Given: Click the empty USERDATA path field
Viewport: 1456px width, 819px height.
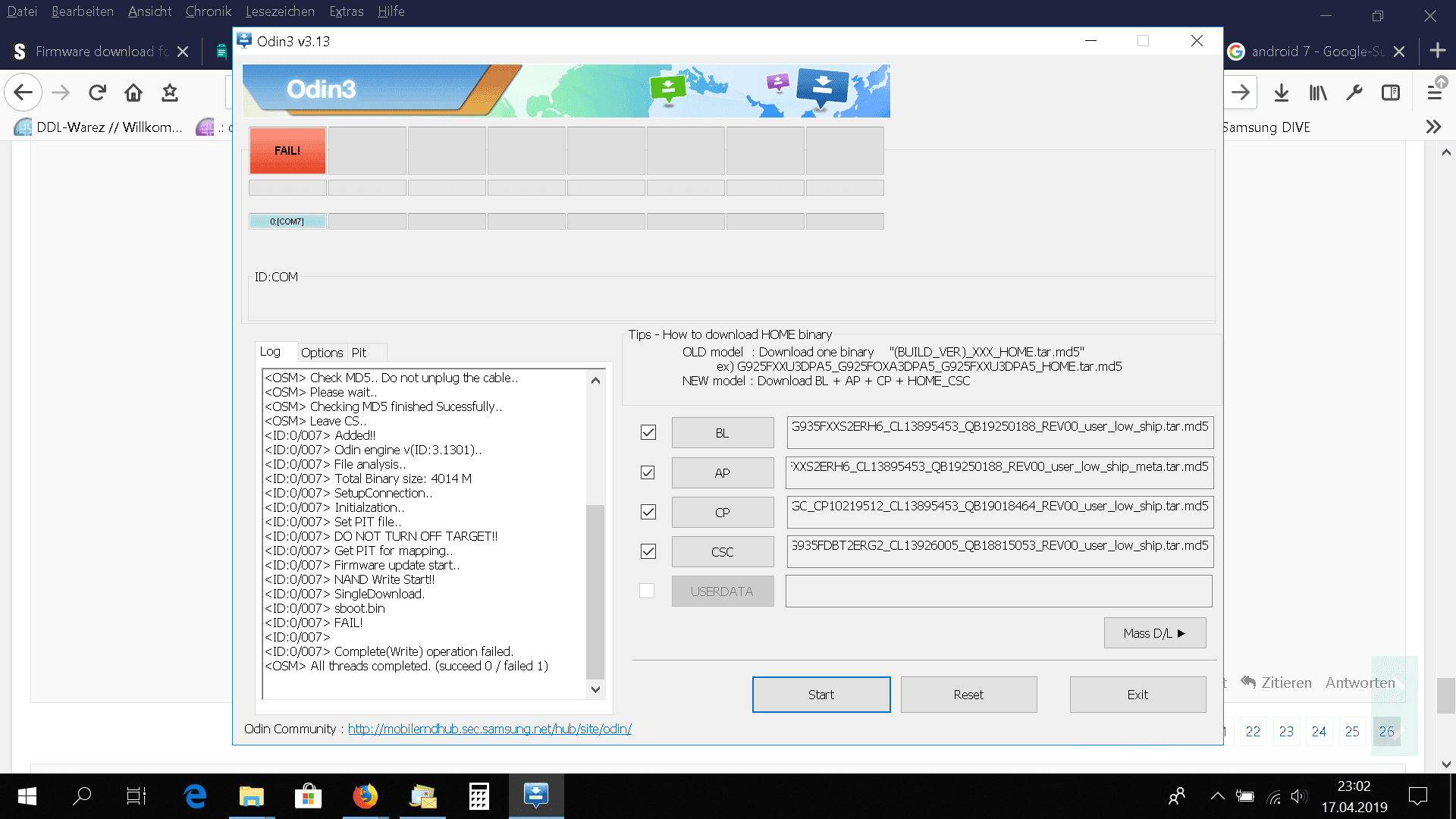Looking at the screenshot, I should [x=999, y=591].
